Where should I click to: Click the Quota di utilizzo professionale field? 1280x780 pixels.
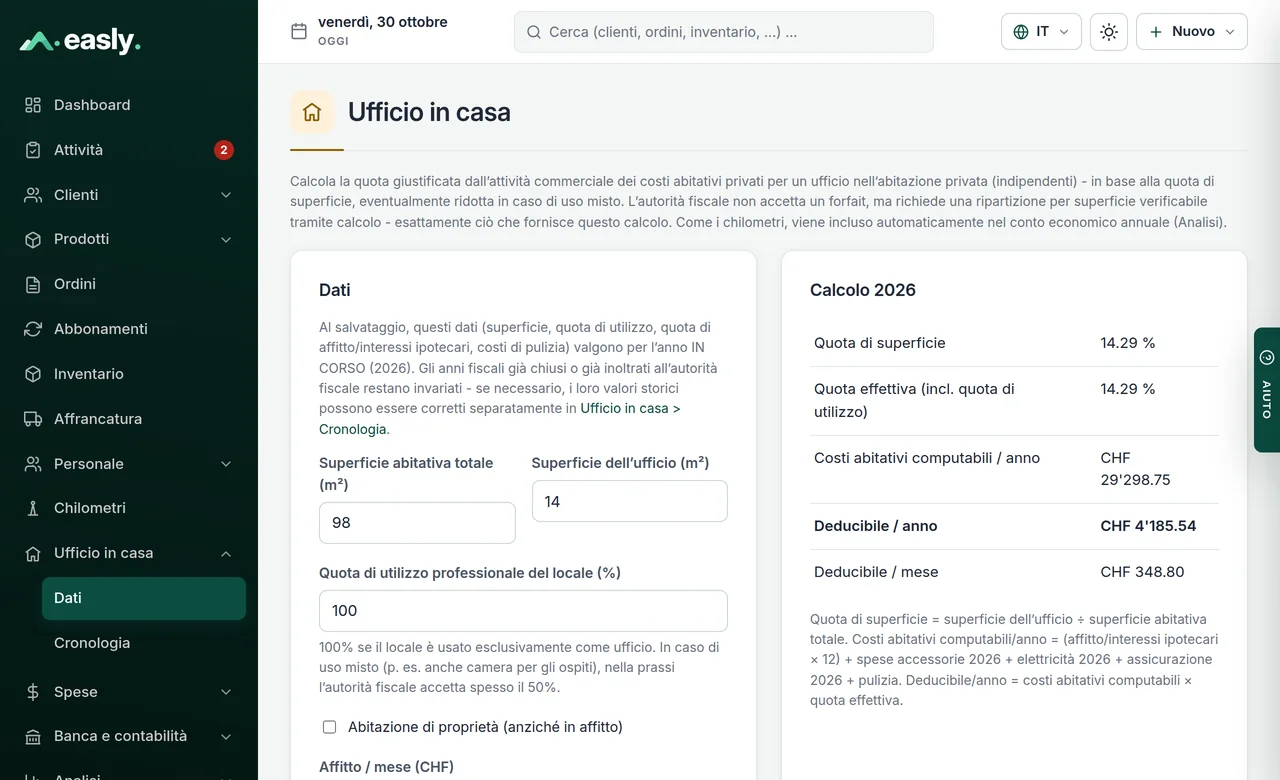[523, 611]
